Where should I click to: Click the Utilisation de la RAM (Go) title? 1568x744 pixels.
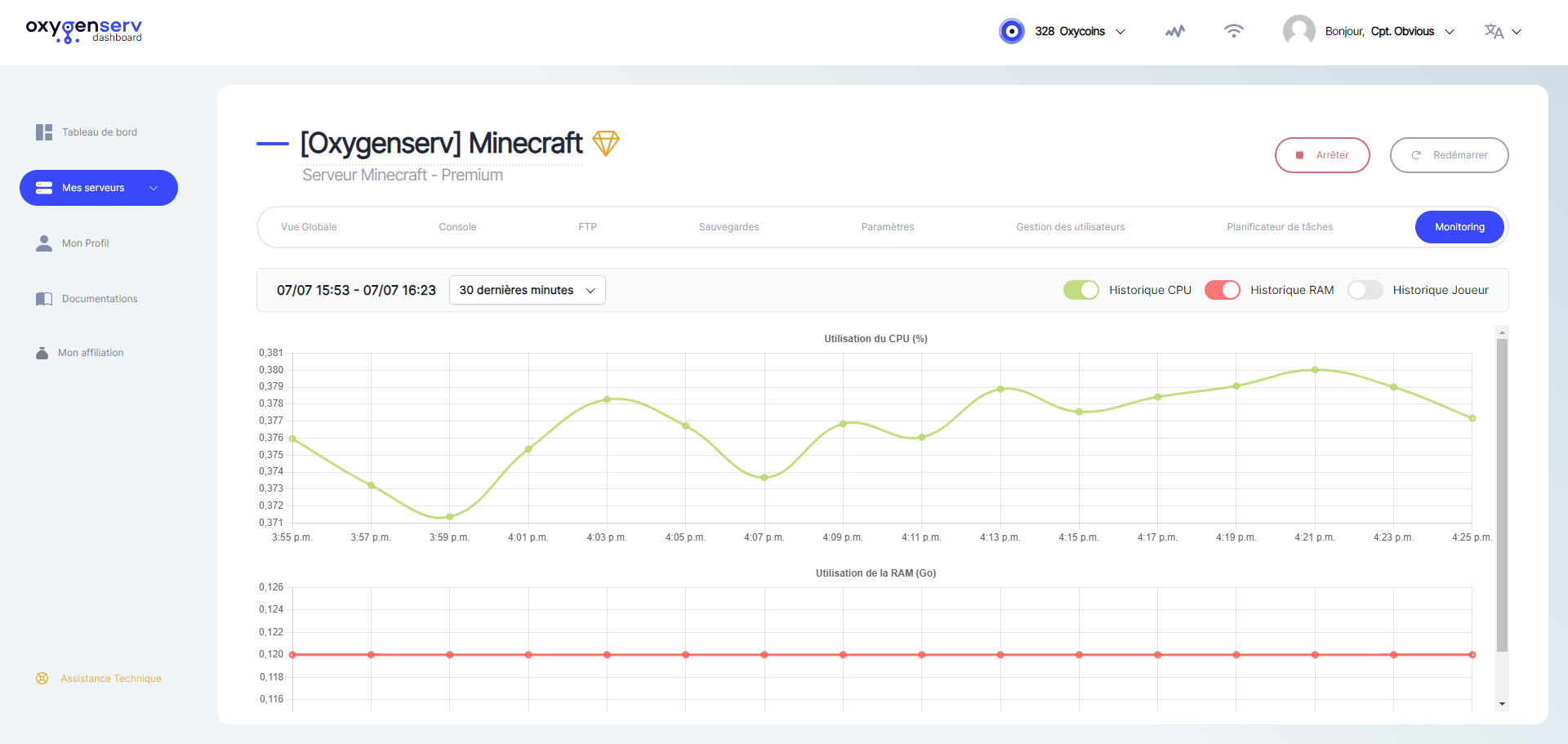pyautogui.click(x=875, y=573)
